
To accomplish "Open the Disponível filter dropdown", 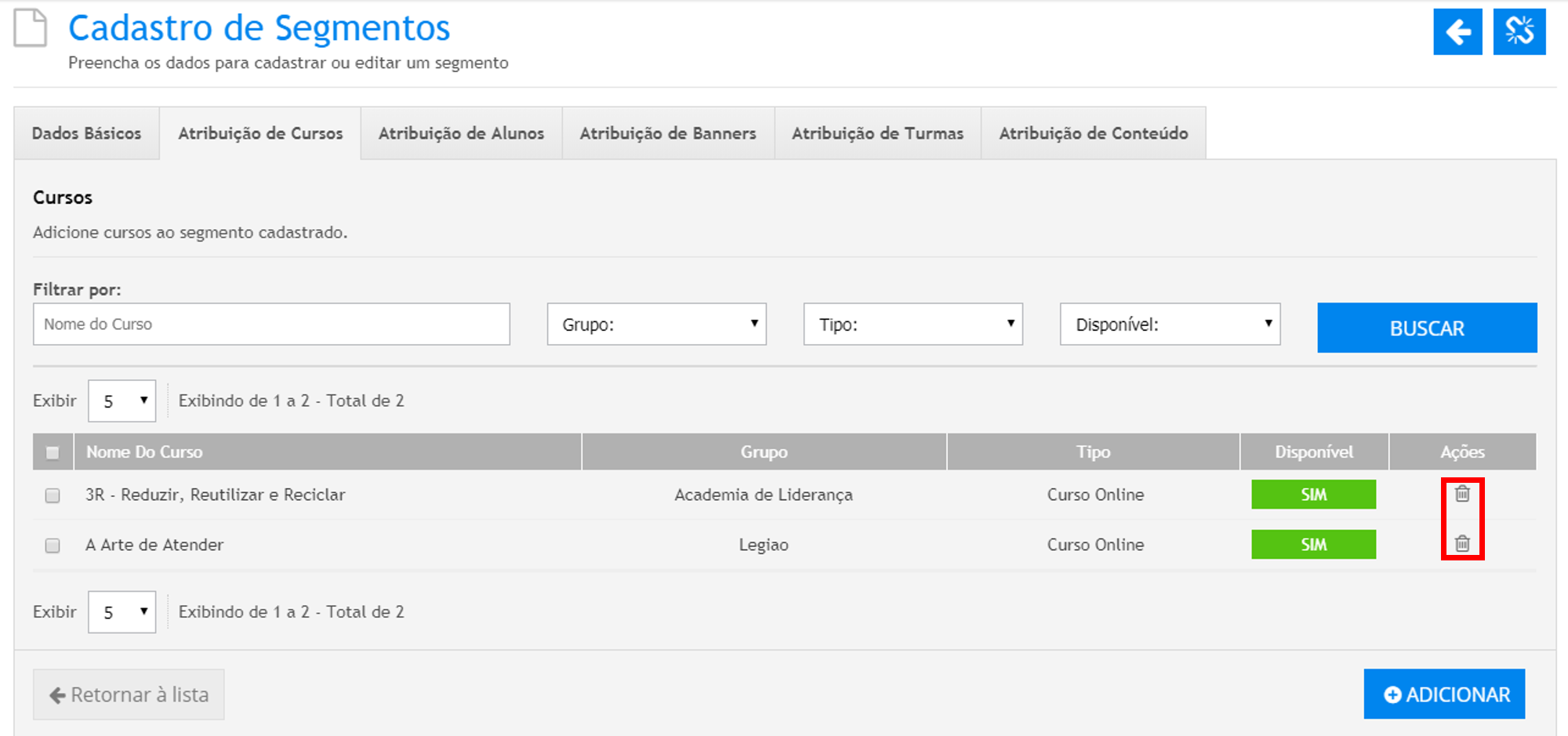I will [1170, 324].
